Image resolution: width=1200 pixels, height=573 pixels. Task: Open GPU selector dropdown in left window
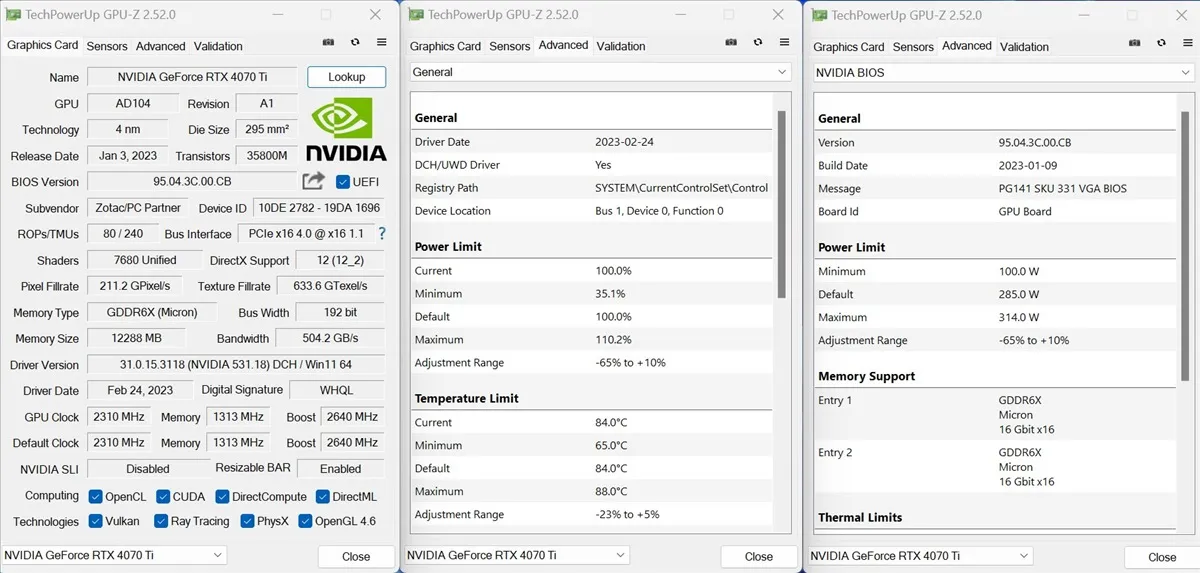[x=114, y=555]
